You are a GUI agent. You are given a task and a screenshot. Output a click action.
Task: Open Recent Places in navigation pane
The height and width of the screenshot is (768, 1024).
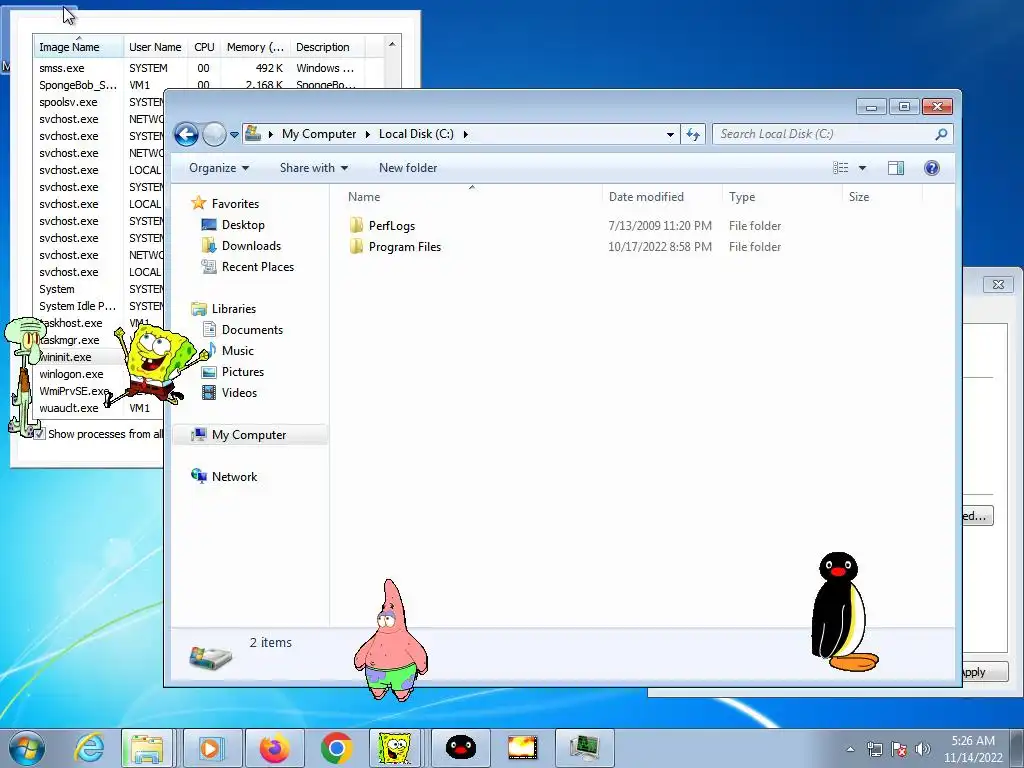pyautogui.click(x=257, y=266)
